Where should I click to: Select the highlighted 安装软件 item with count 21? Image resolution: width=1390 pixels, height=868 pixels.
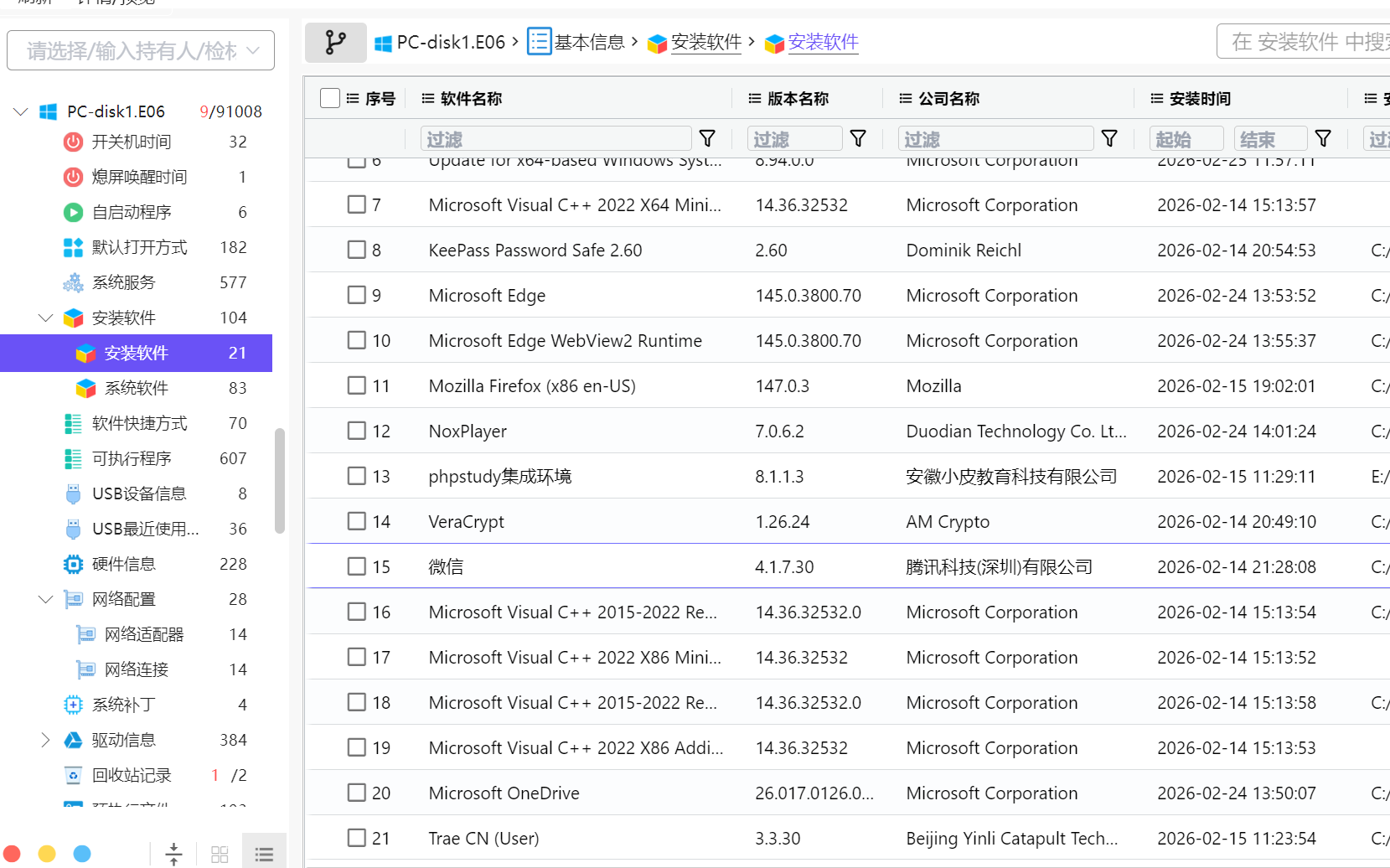pyautogui.click(x=136, y=353)
